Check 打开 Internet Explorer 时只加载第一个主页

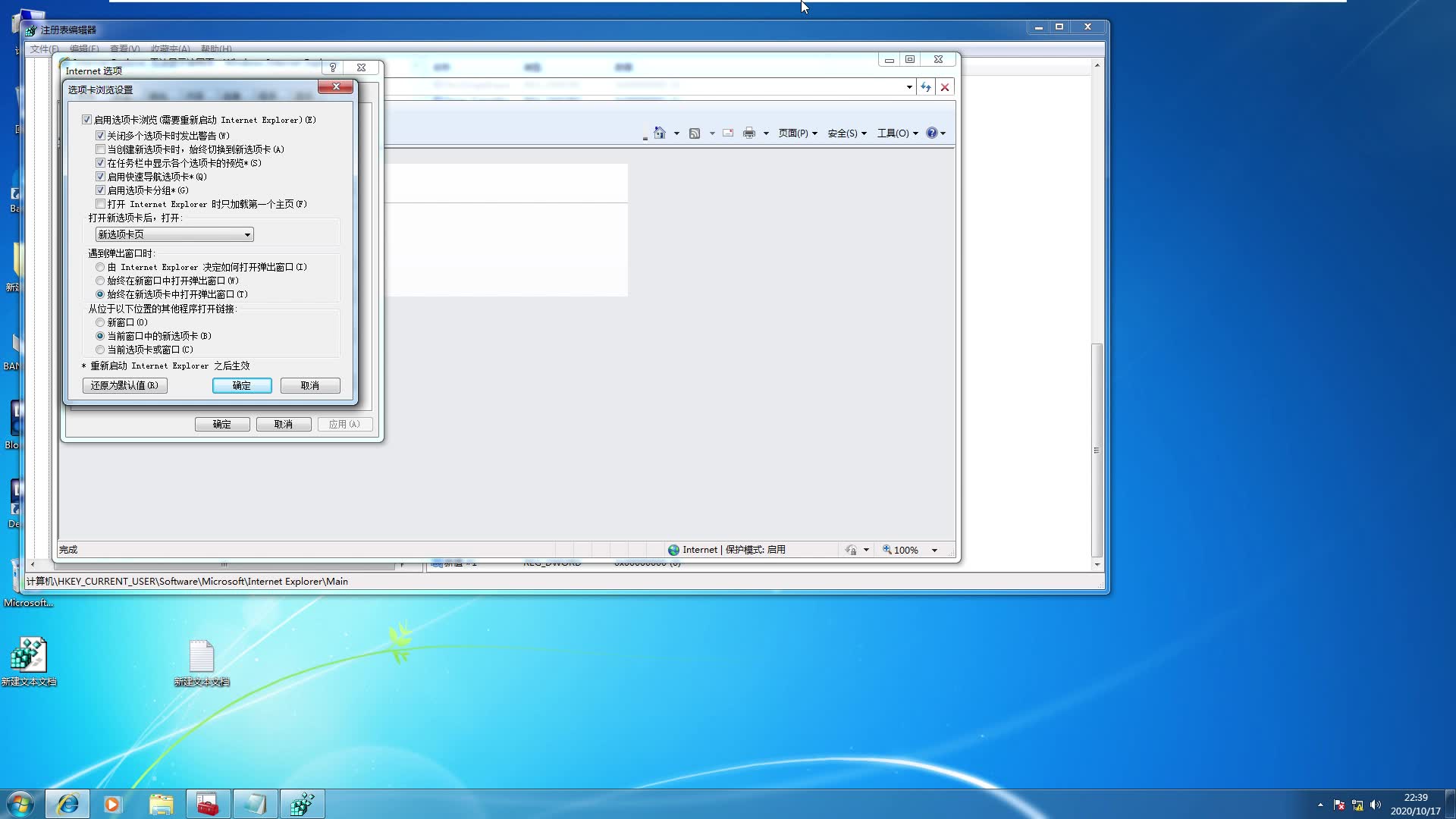100,204
